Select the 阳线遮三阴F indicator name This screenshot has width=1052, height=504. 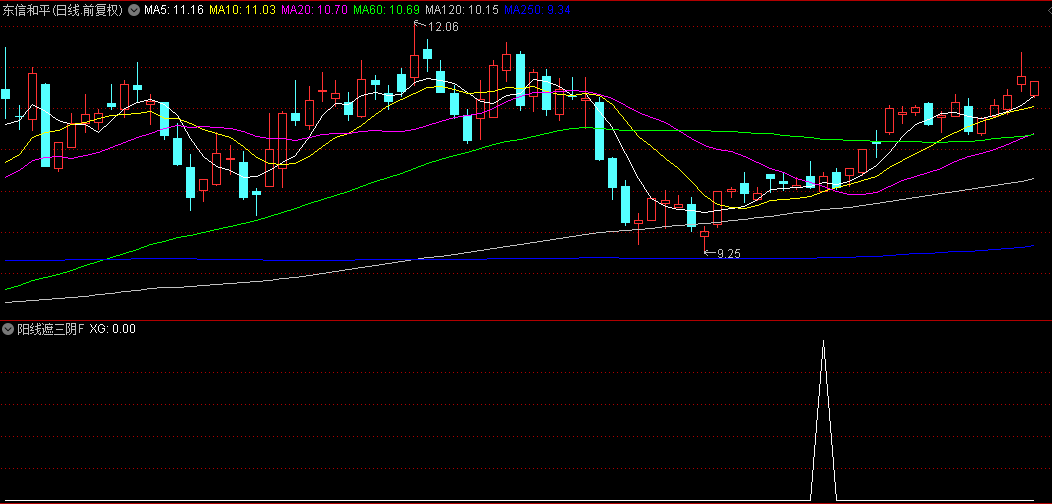pyautogui.click(x=51, y=330)
